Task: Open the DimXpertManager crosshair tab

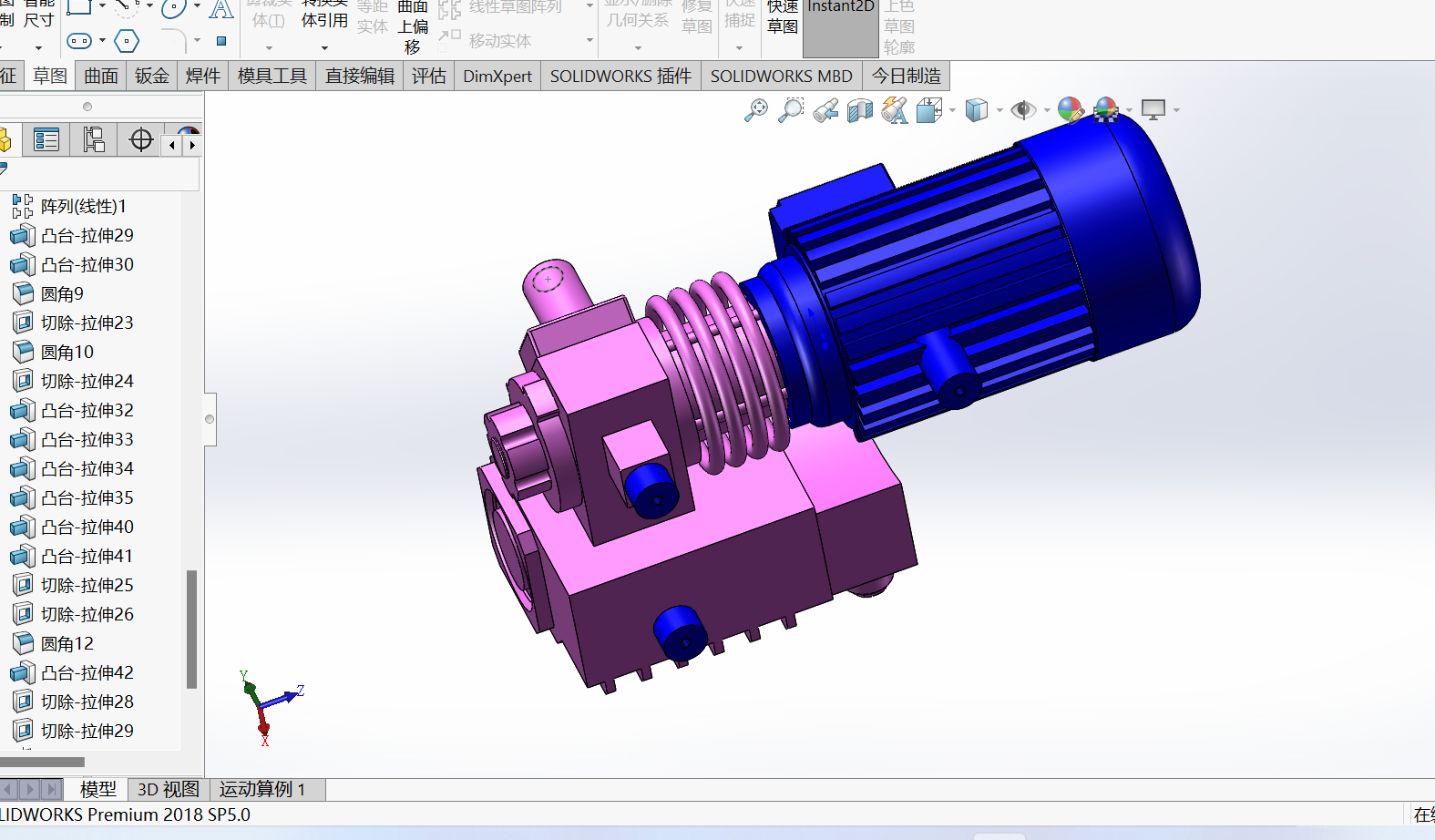Action: click(x=141, y=139)
